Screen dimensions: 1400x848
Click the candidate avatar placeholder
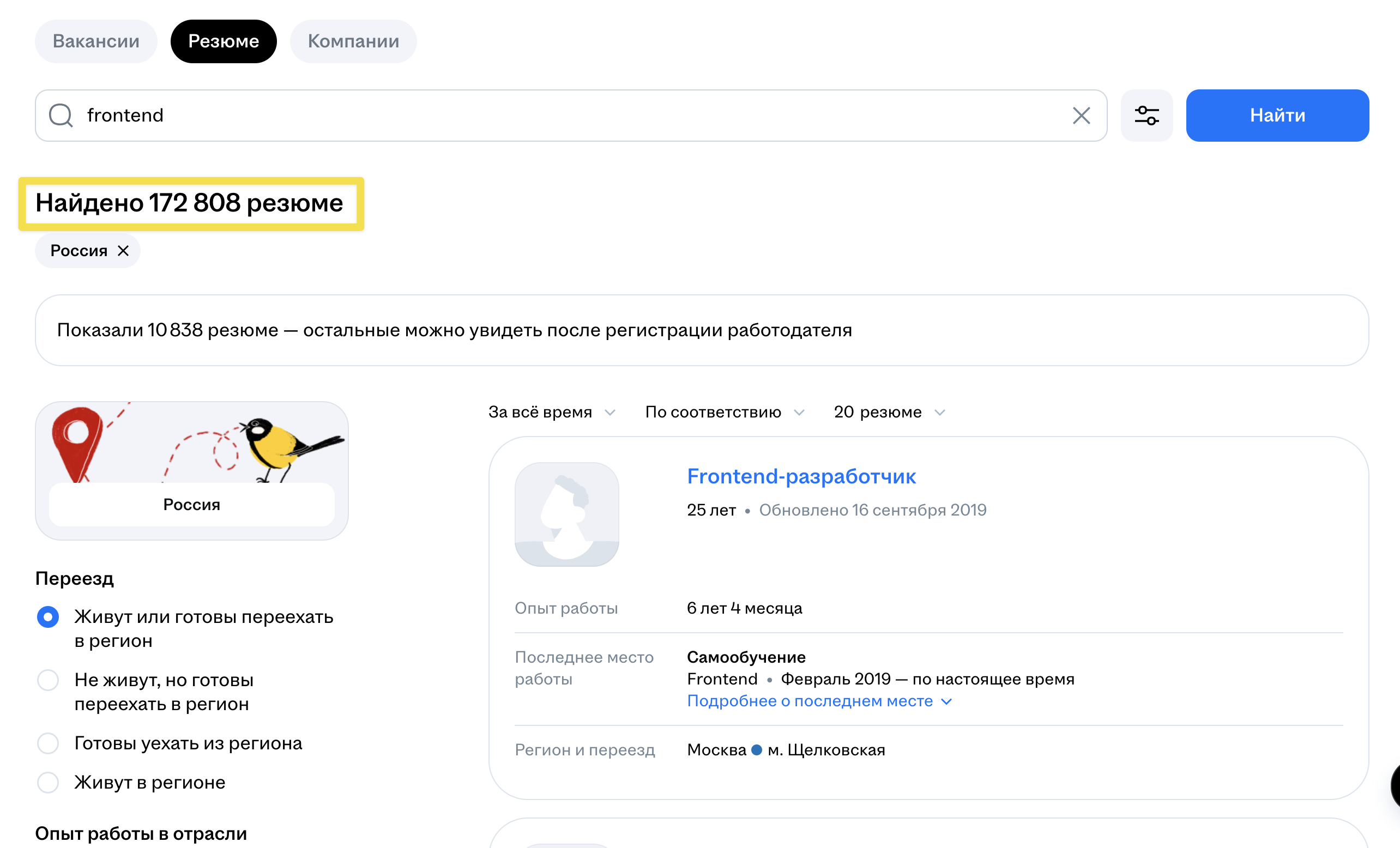[x=566, y=514]
